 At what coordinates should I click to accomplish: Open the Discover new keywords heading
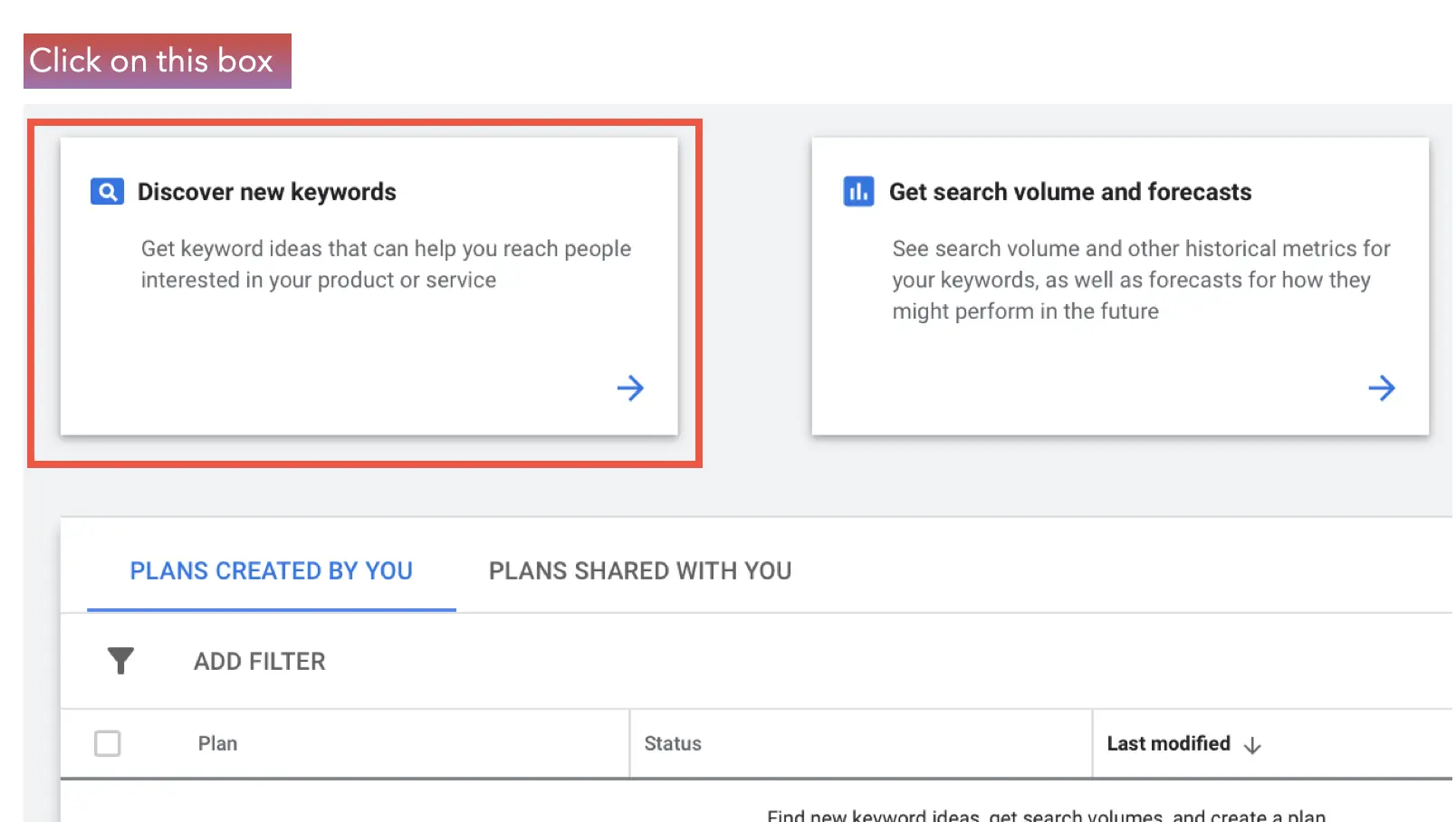pyautogui.click(x=267, y=192)
